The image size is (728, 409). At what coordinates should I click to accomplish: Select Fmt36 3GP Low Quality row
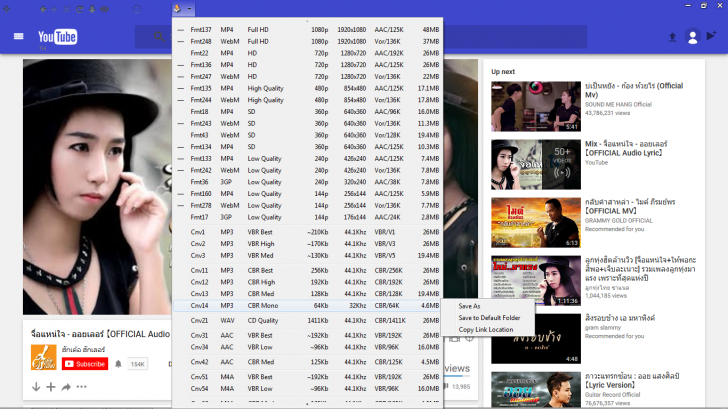(307, 182)
